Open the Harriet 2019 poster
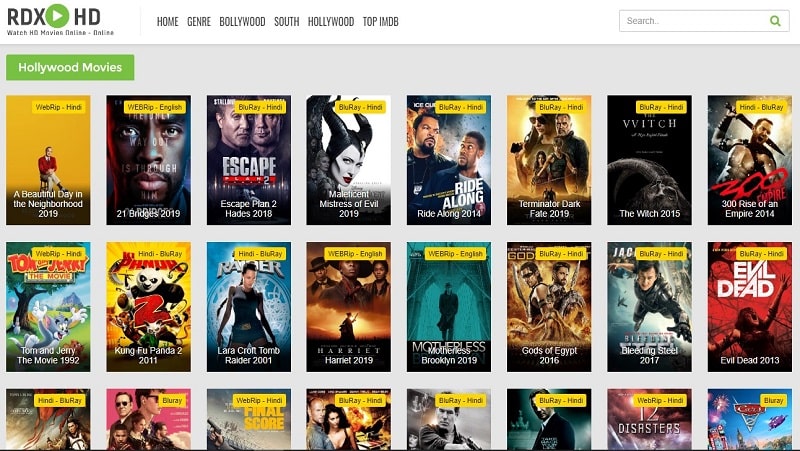The width and height of the screenshot is (800, 451). [348, 307]
